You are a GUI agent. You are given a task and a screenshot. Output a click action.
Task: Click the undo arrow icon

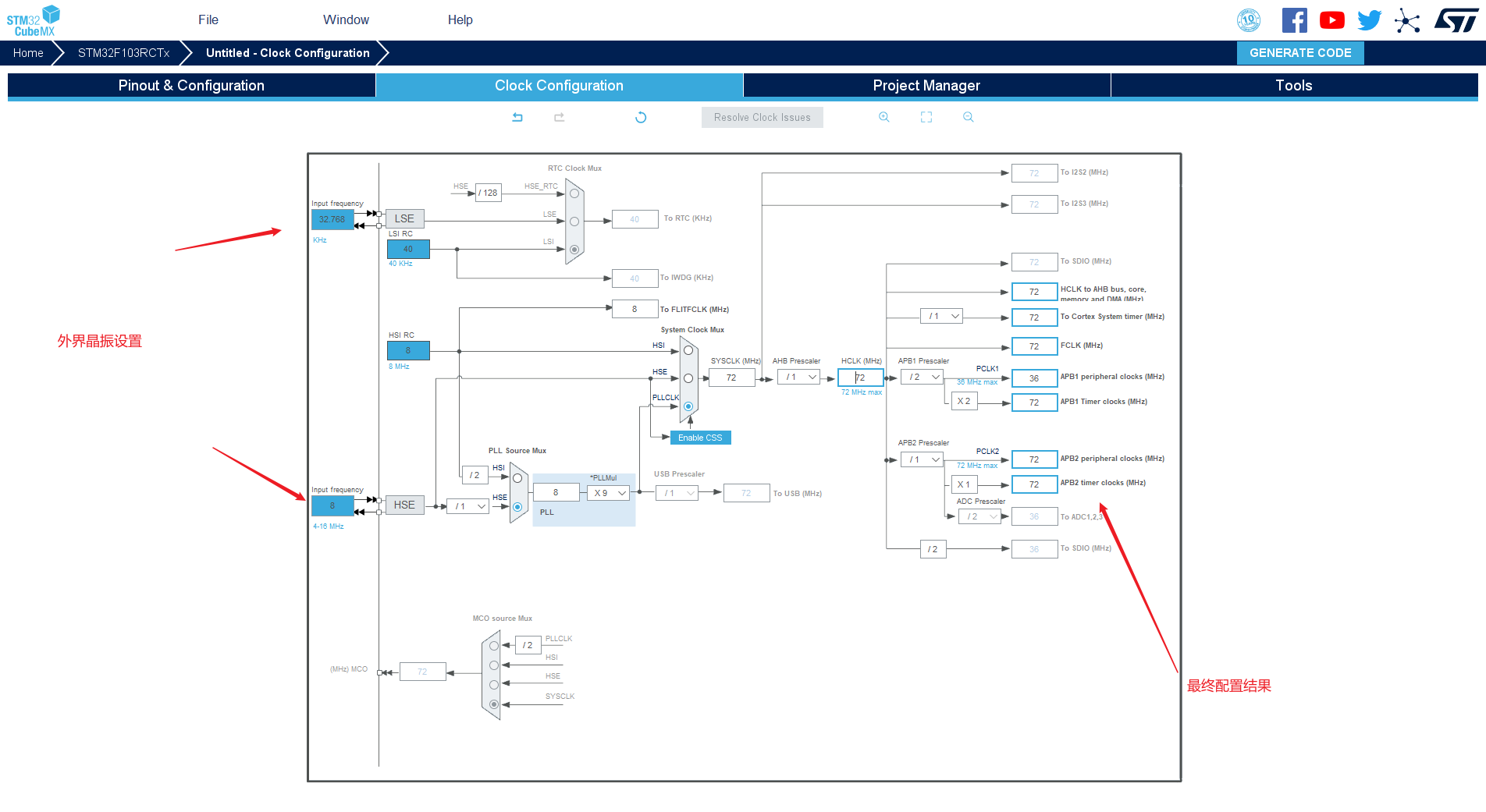517,117
